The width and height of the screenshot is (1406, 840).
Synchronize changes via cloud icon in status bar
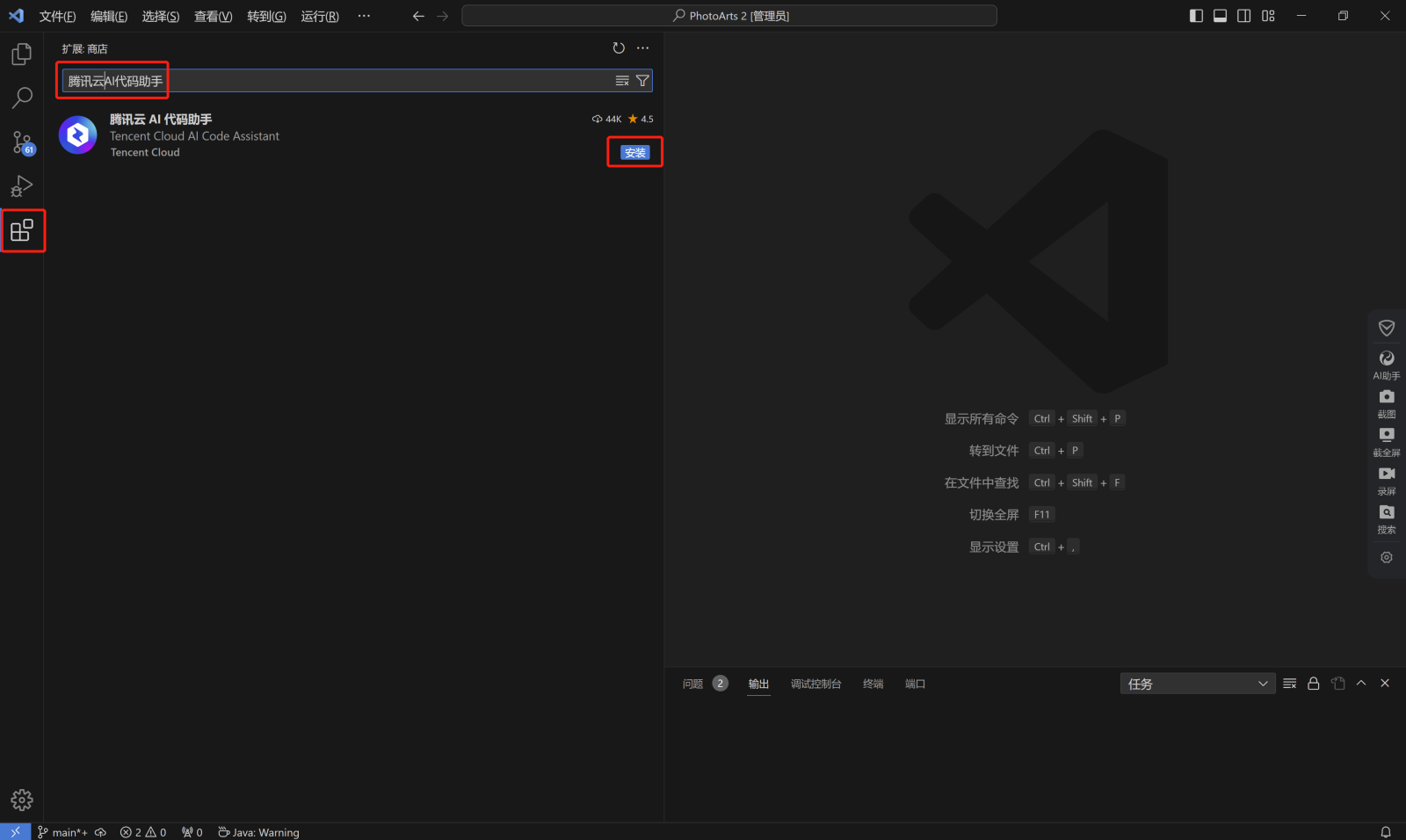[x=100, y=832]
